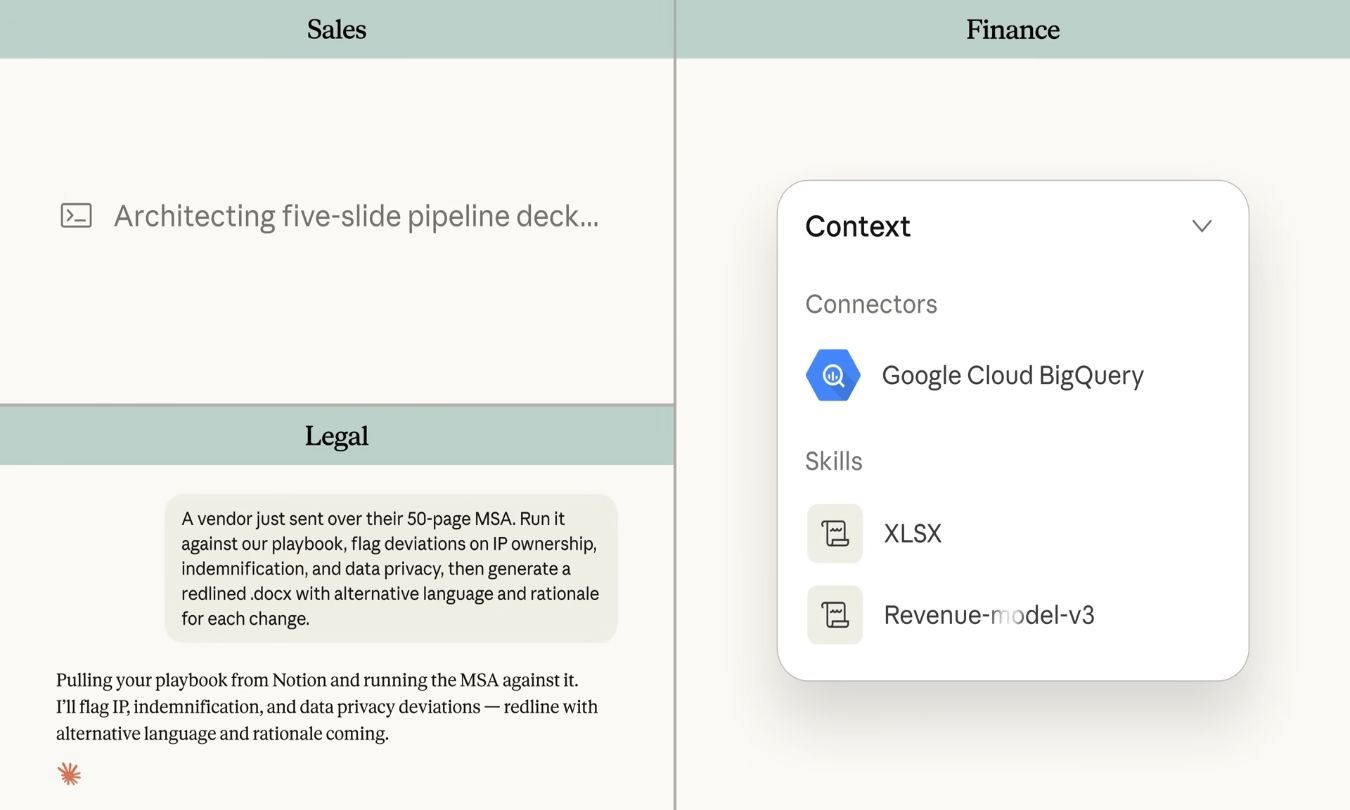Click the terminal icon beside the pipeline deck status
Image resolution: width=1350 pixels, height=810 pixels.
point(76,216)
